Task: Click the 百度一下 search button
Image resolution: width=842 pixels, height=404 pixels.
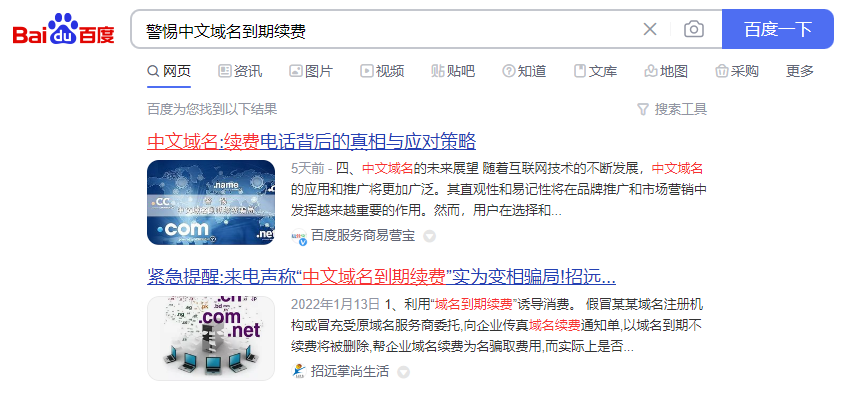Action: [778, 30]
